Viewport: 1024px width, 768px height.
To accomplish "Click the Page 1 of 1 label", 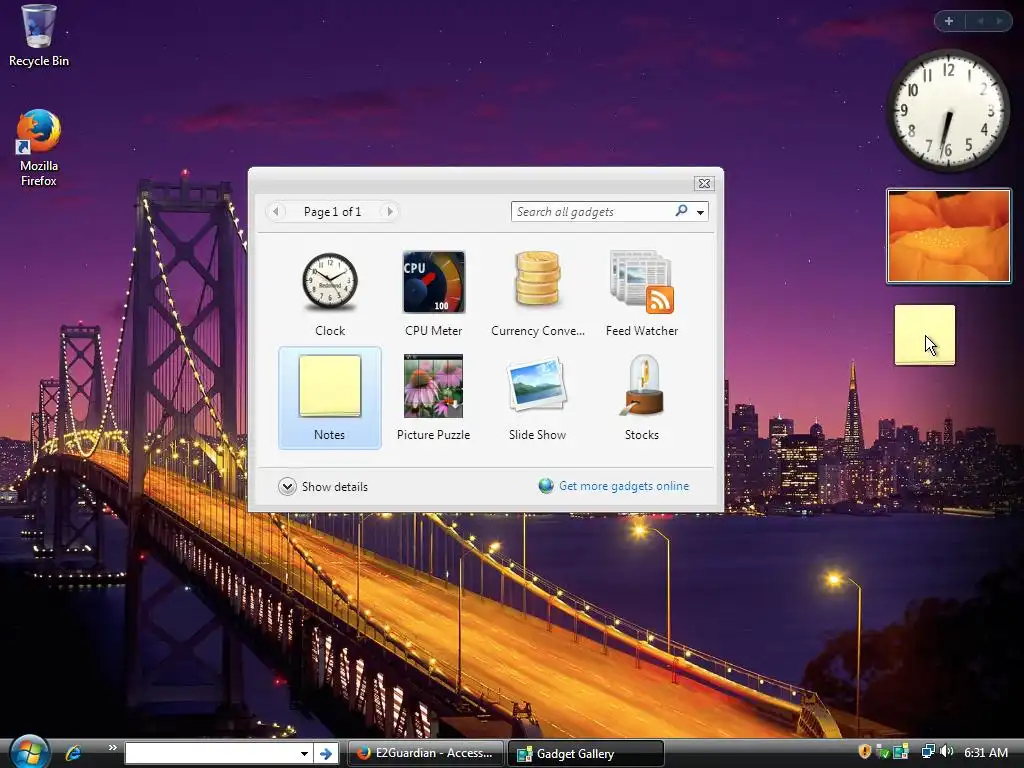I will (332, 212).
